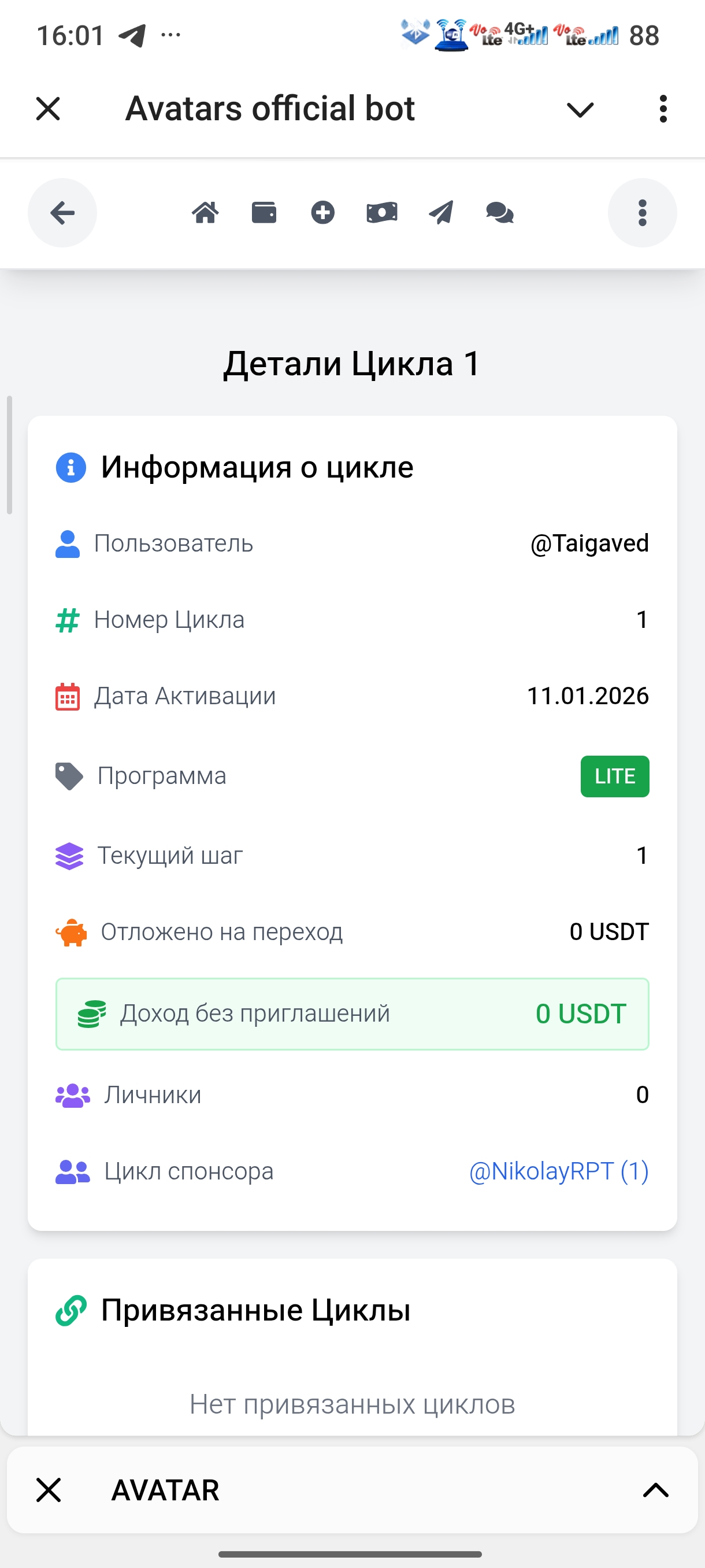Tap the info icon beside Информация о цикле
Image resolution: width=705 pixels, height=1568 pixels.
[71, 468]
